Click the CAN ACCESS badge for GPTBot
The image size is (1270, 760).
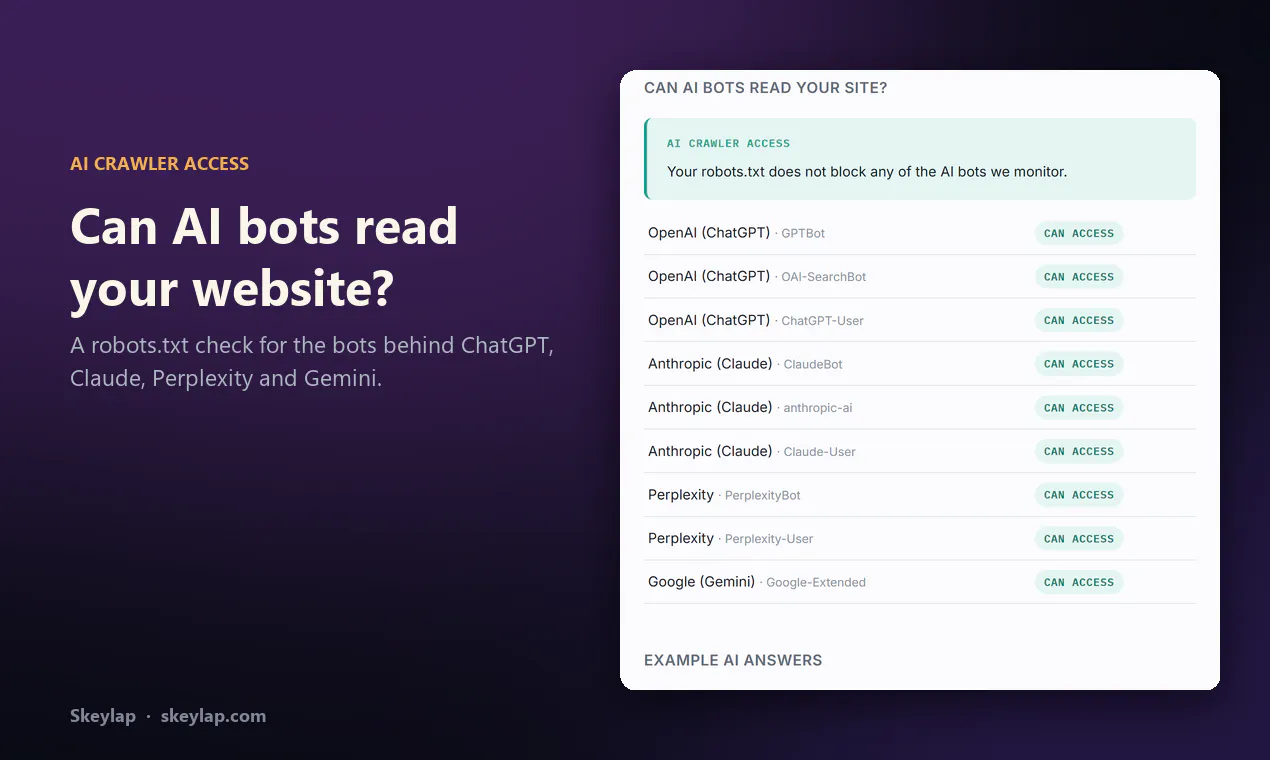click(1079, 234)
